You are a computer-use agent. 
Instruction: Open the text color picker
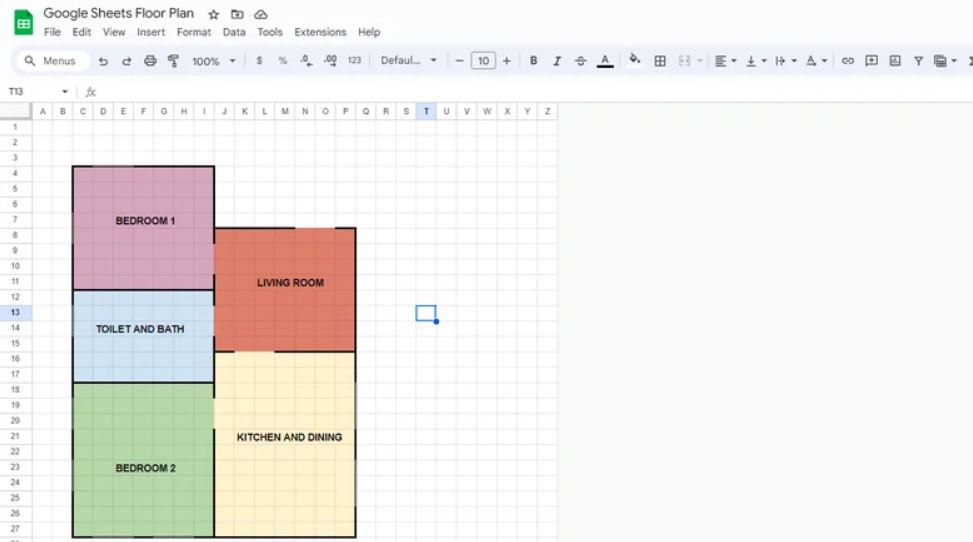605,61
